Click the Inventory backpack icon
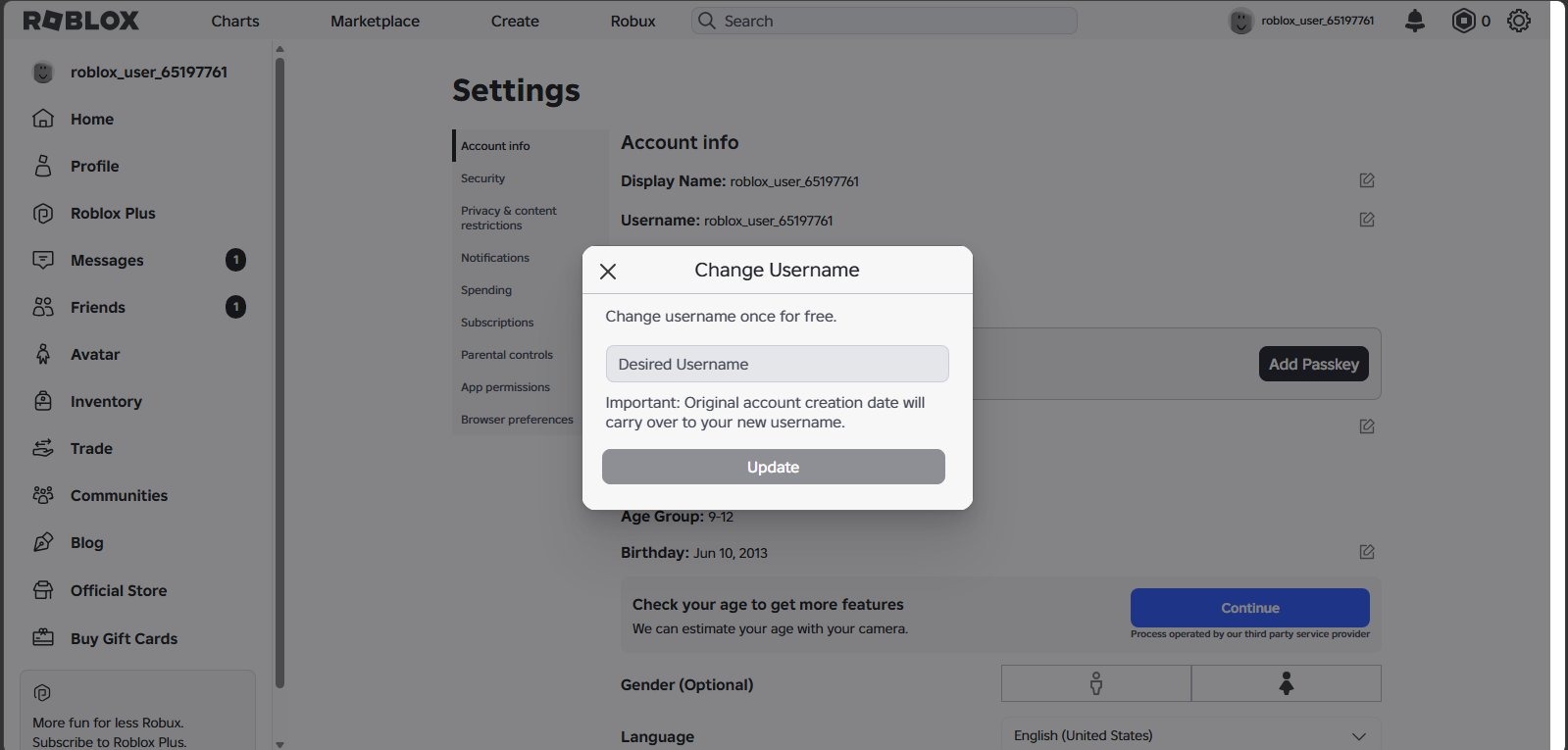Viewport: 1568px width, 750px height. [43, 401]
